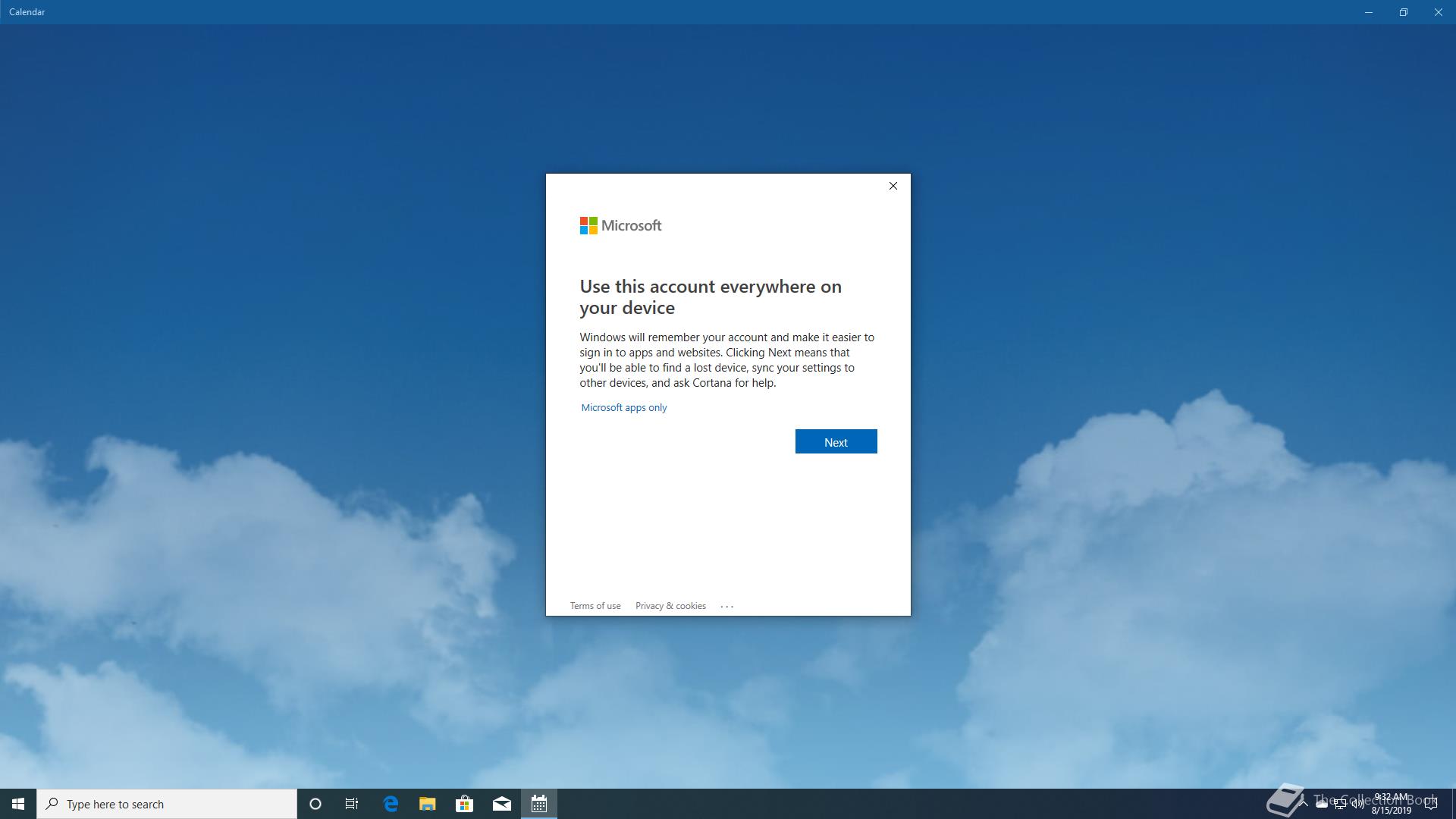Open the Windows Start menu
Viewport: 1456px width, 819px height.
pos(18,804)
